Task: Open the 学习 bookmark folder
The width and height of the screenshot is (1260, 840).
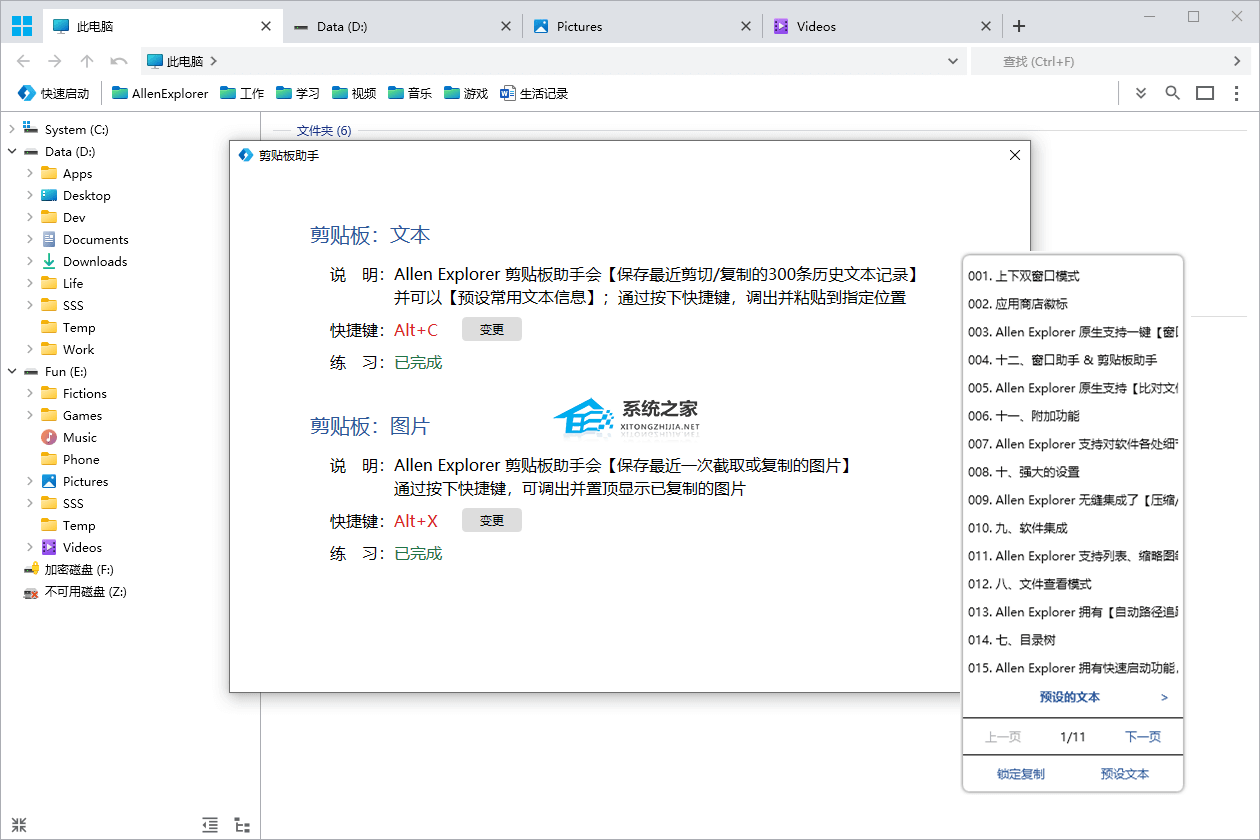Action: point(298,93)
